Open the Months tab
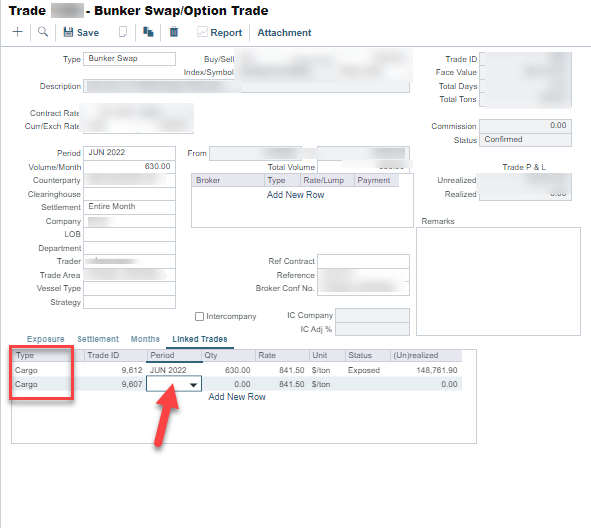591x528 pixels. point(145,339)
